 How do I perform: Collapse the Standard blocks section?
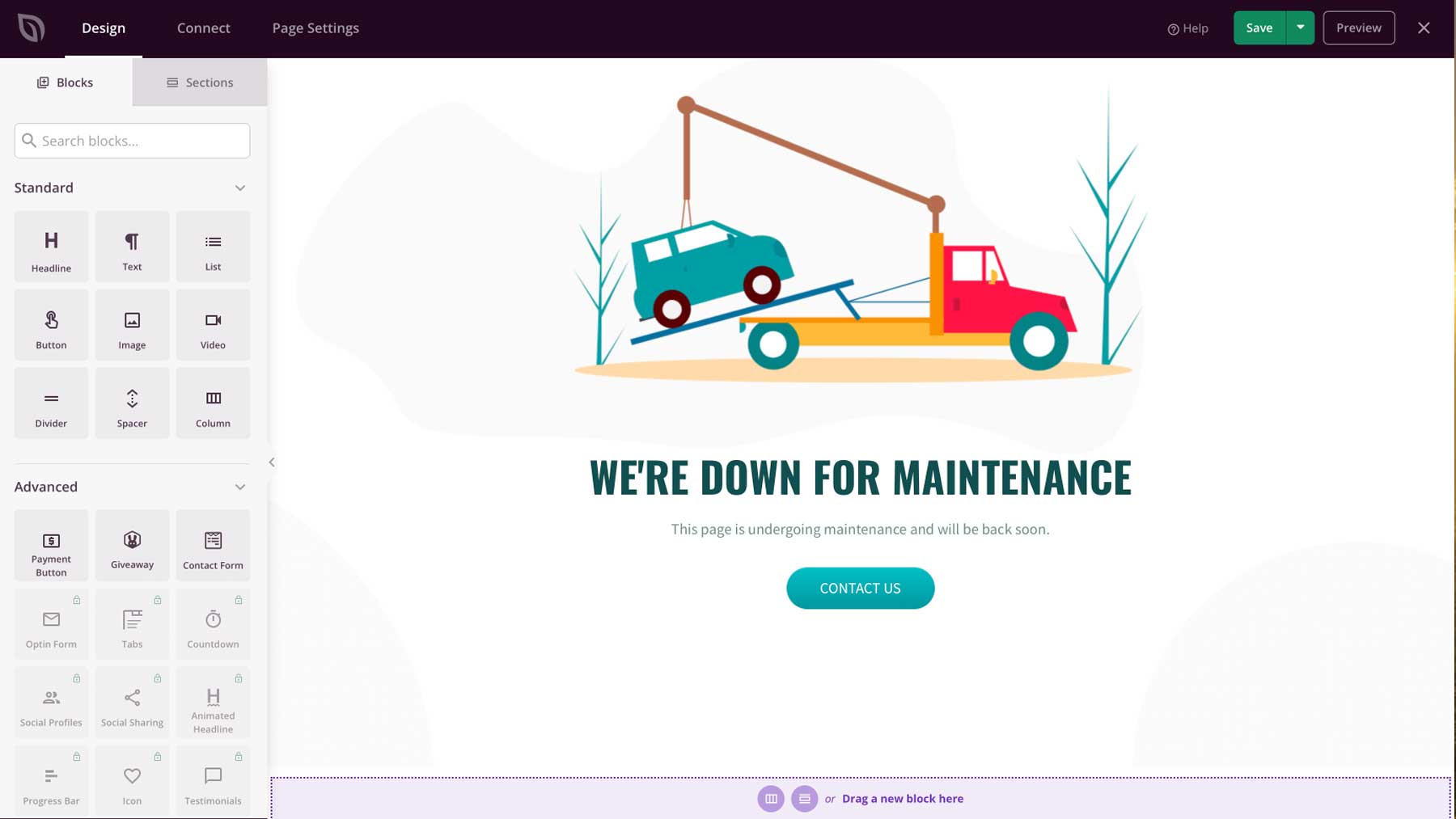(239, 187)
